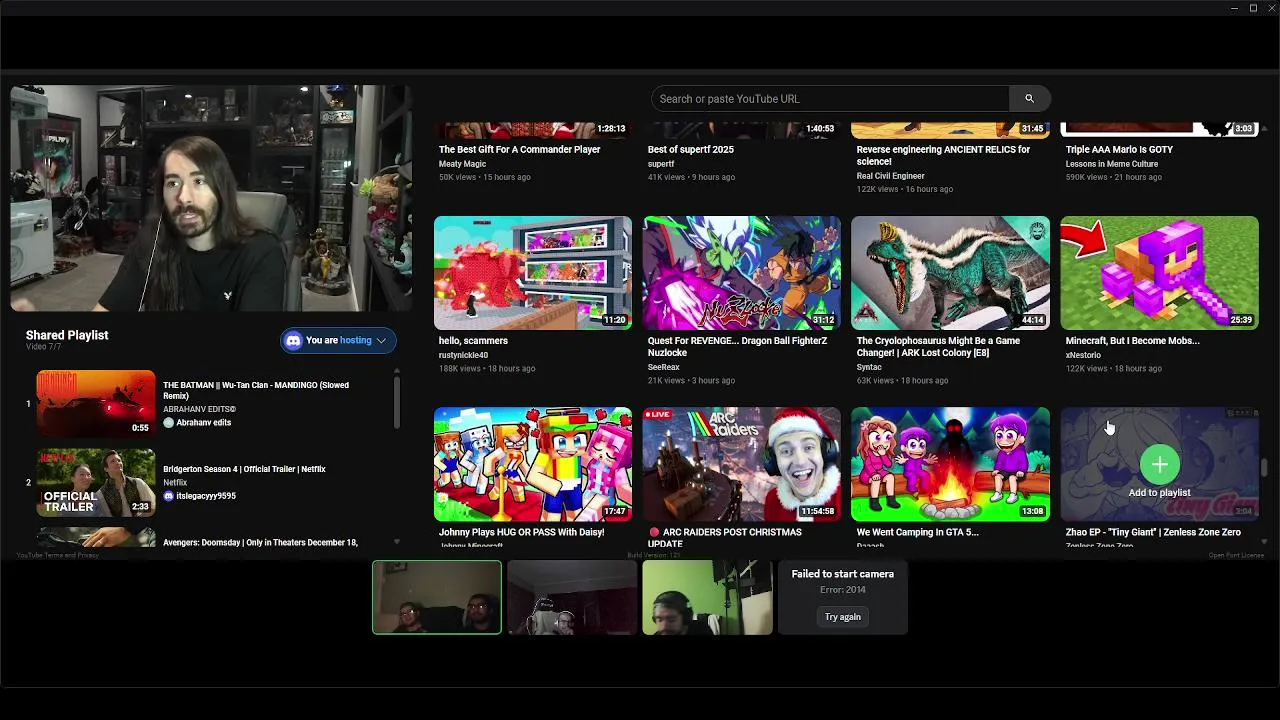The width and height of the screenshot is (1280, 720).
Task: Minimize the window using title bar button
Action: [1234, 8]
